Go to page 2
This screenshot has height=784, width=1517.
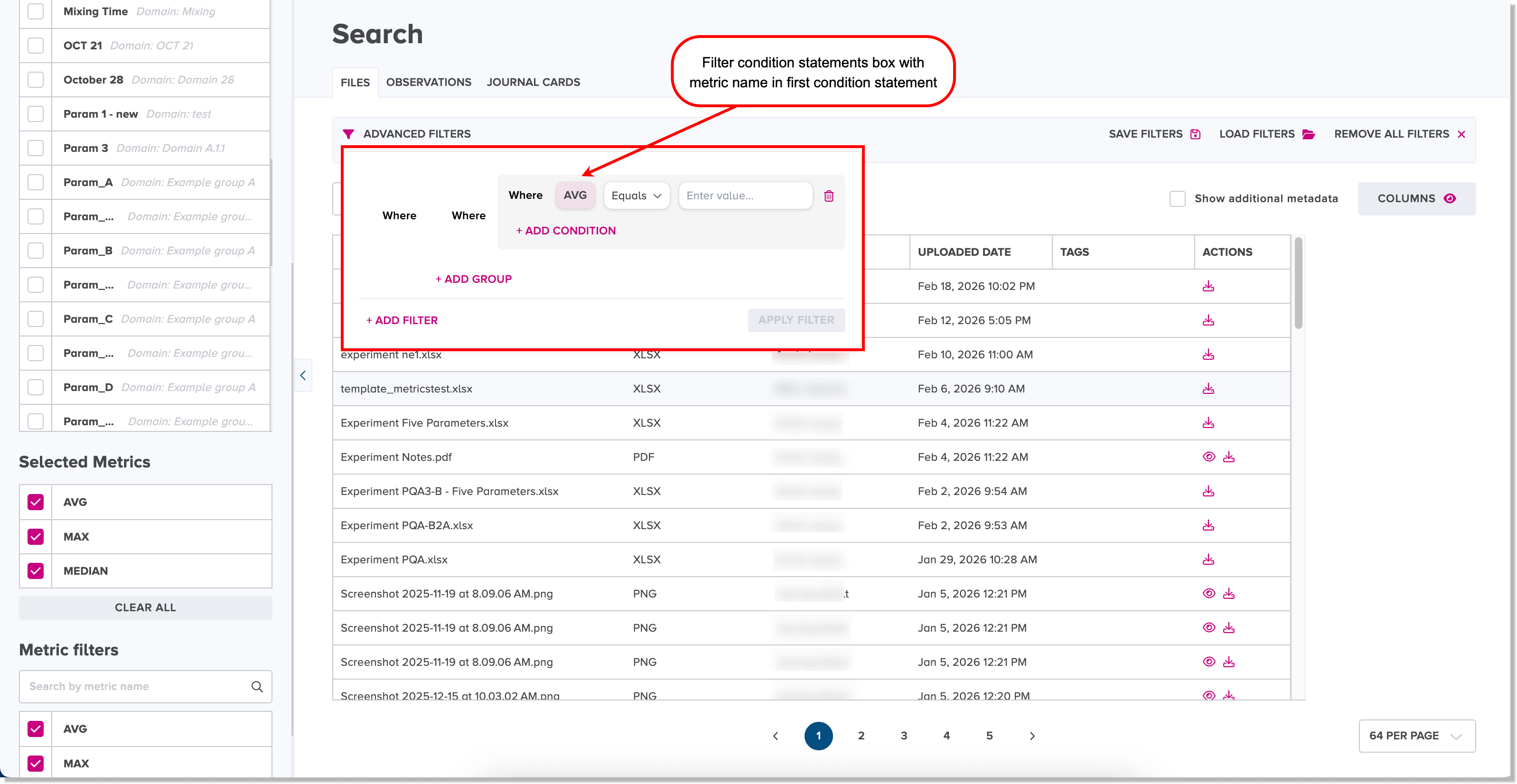861,736
